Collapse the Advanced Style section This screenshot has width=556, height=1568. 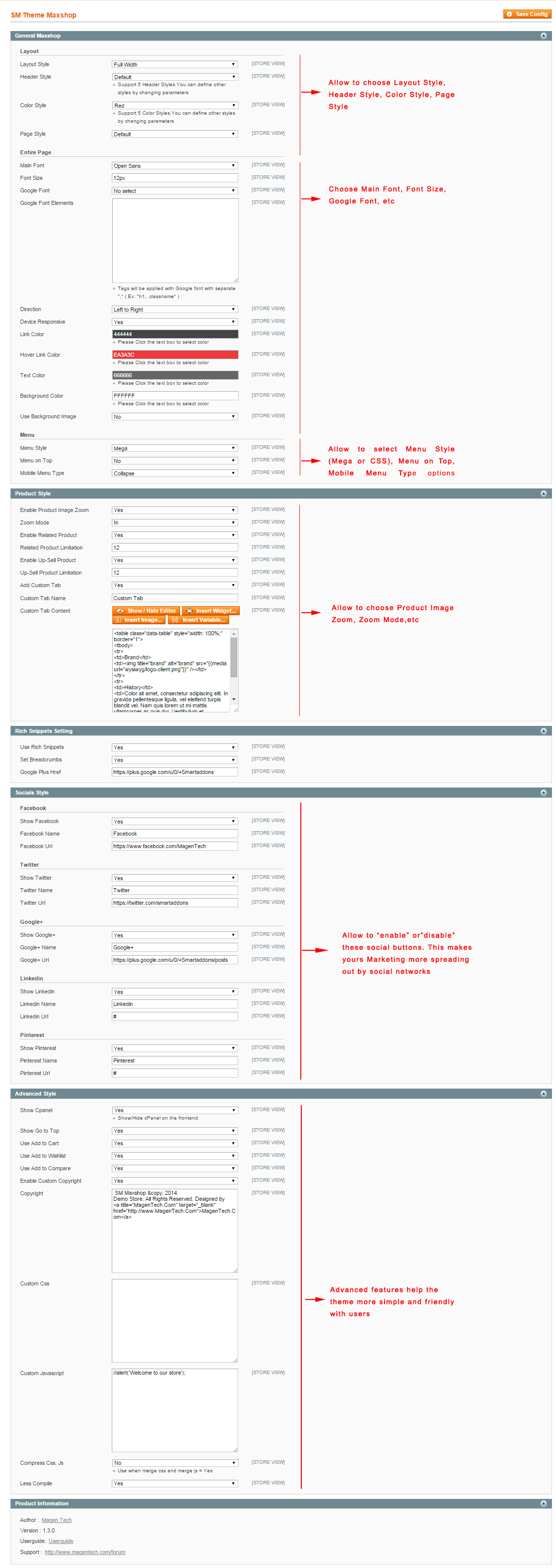(x=543, y=1094)
